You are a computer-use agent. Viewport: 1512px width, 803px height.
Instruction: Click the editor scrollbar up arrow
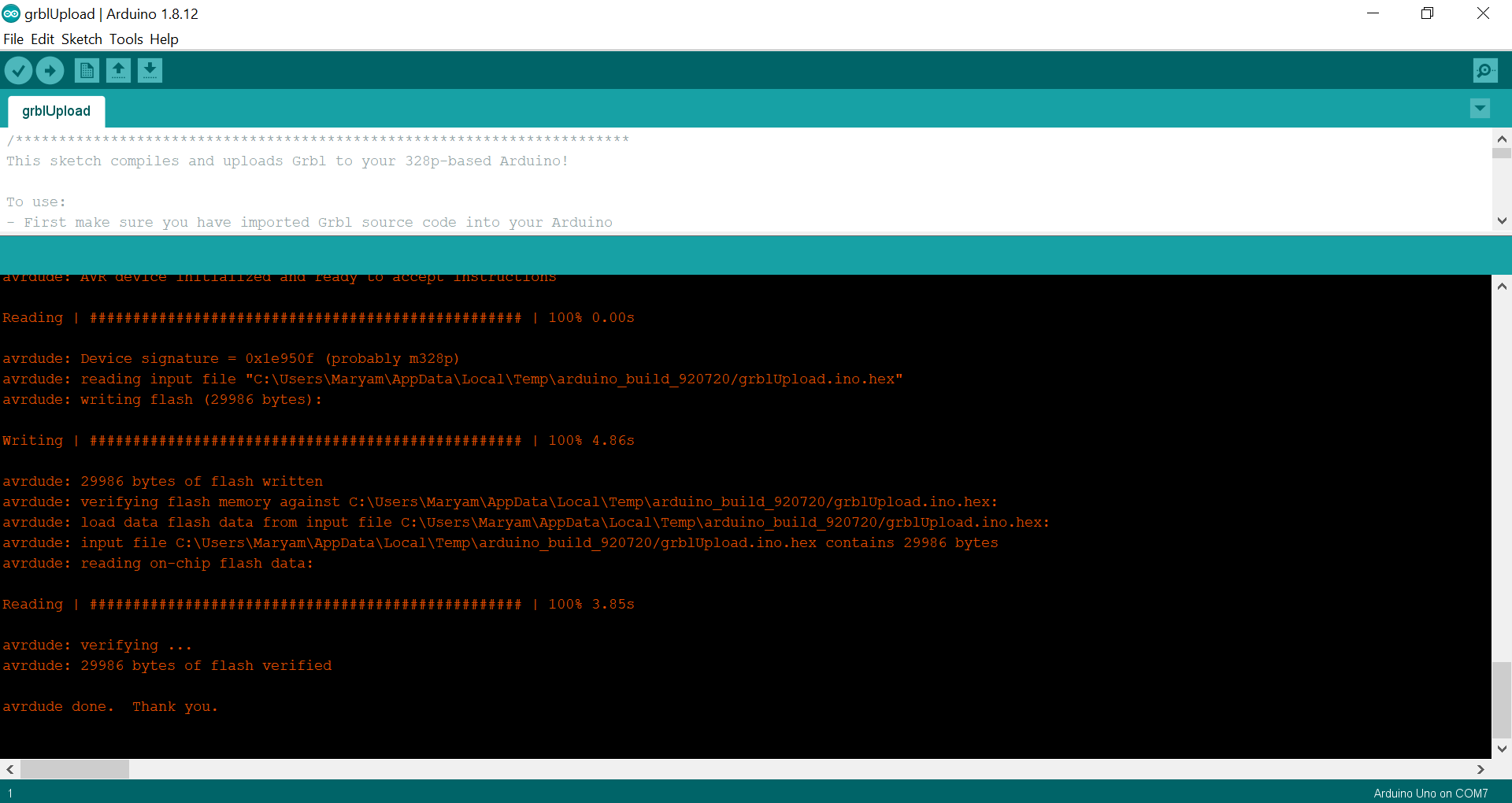click(x=1502, y=139)
